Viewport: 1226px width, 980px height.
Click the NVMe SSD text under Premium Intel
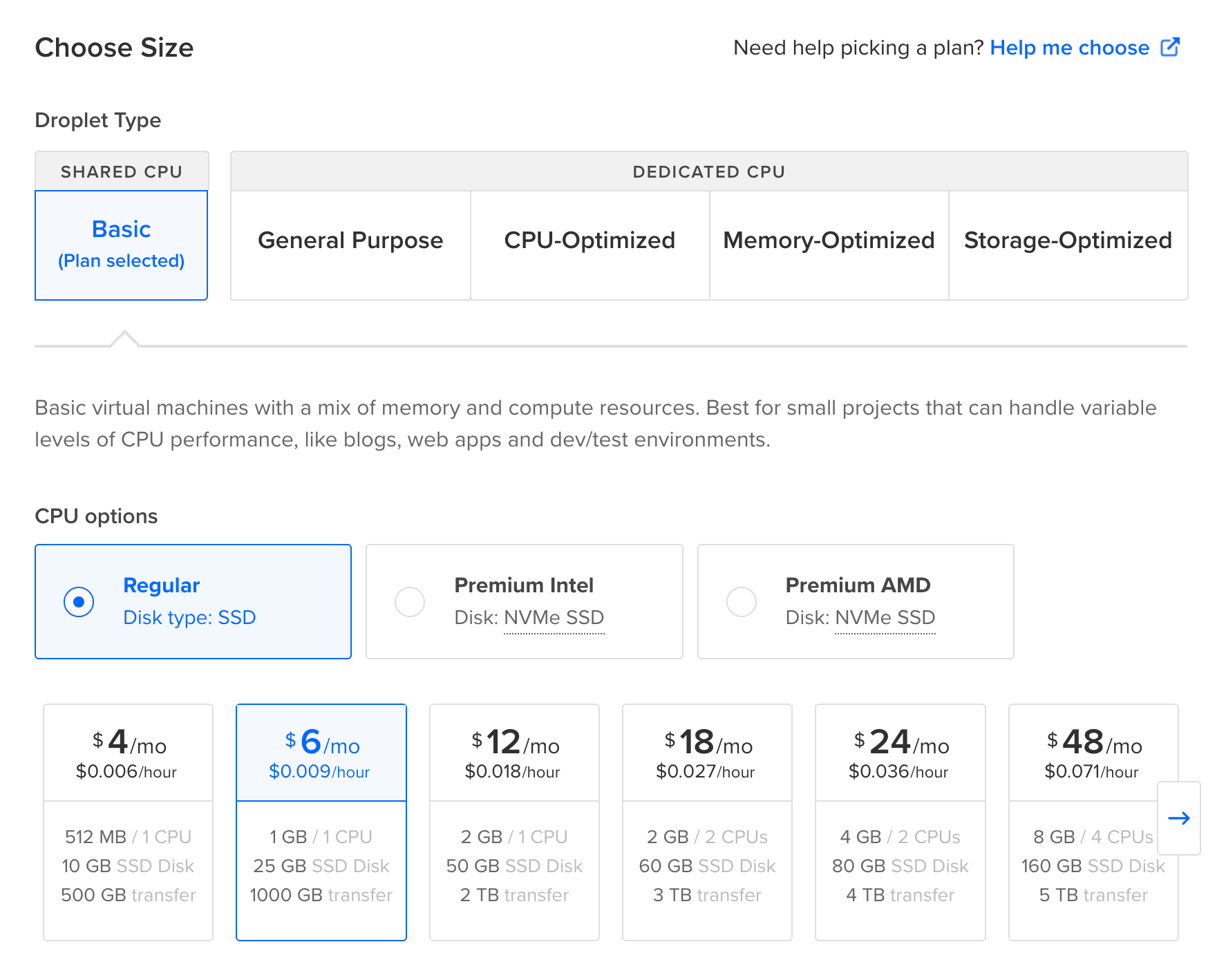pos(554,618)
